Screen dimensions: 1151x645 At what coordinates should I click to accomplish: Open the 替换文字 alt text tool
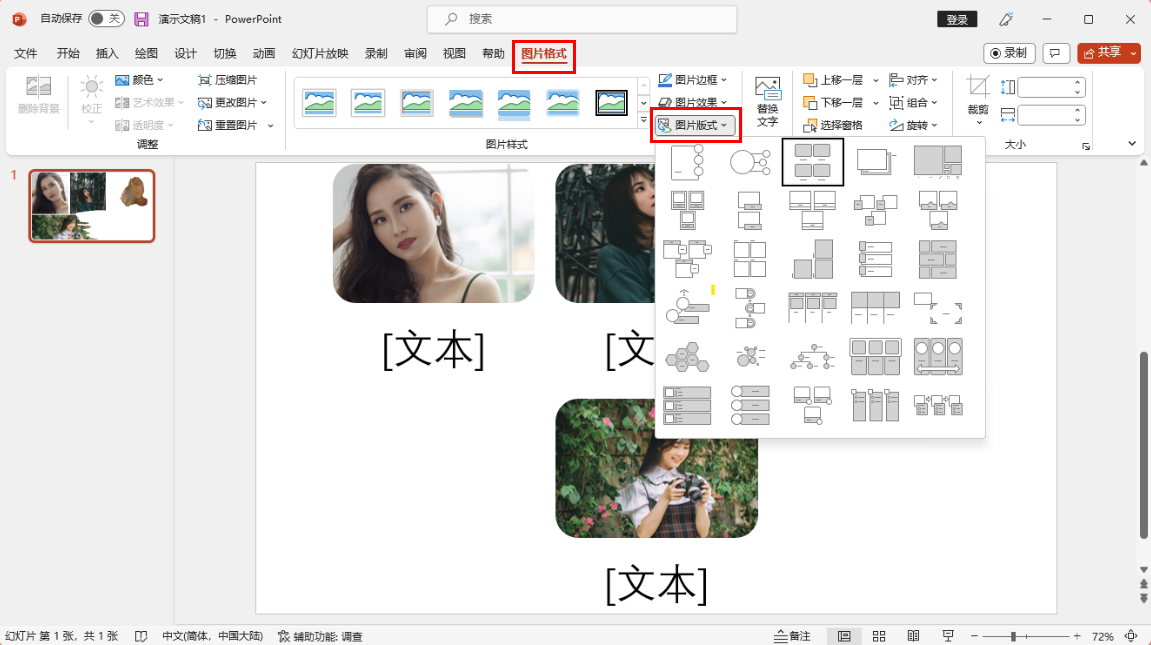[767, 101]
